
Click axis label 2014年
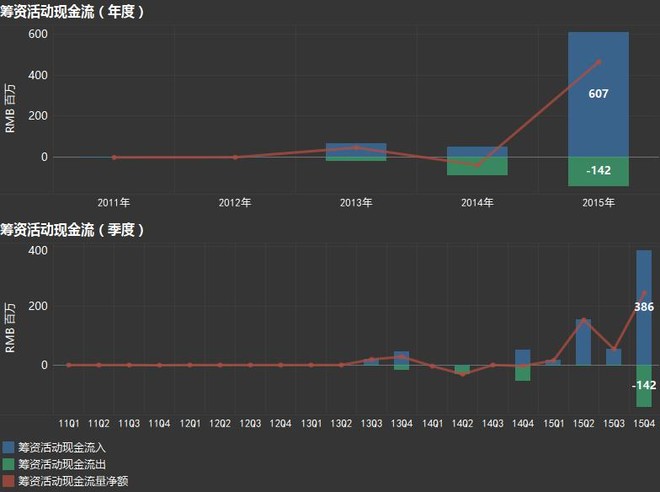point(477,203)
